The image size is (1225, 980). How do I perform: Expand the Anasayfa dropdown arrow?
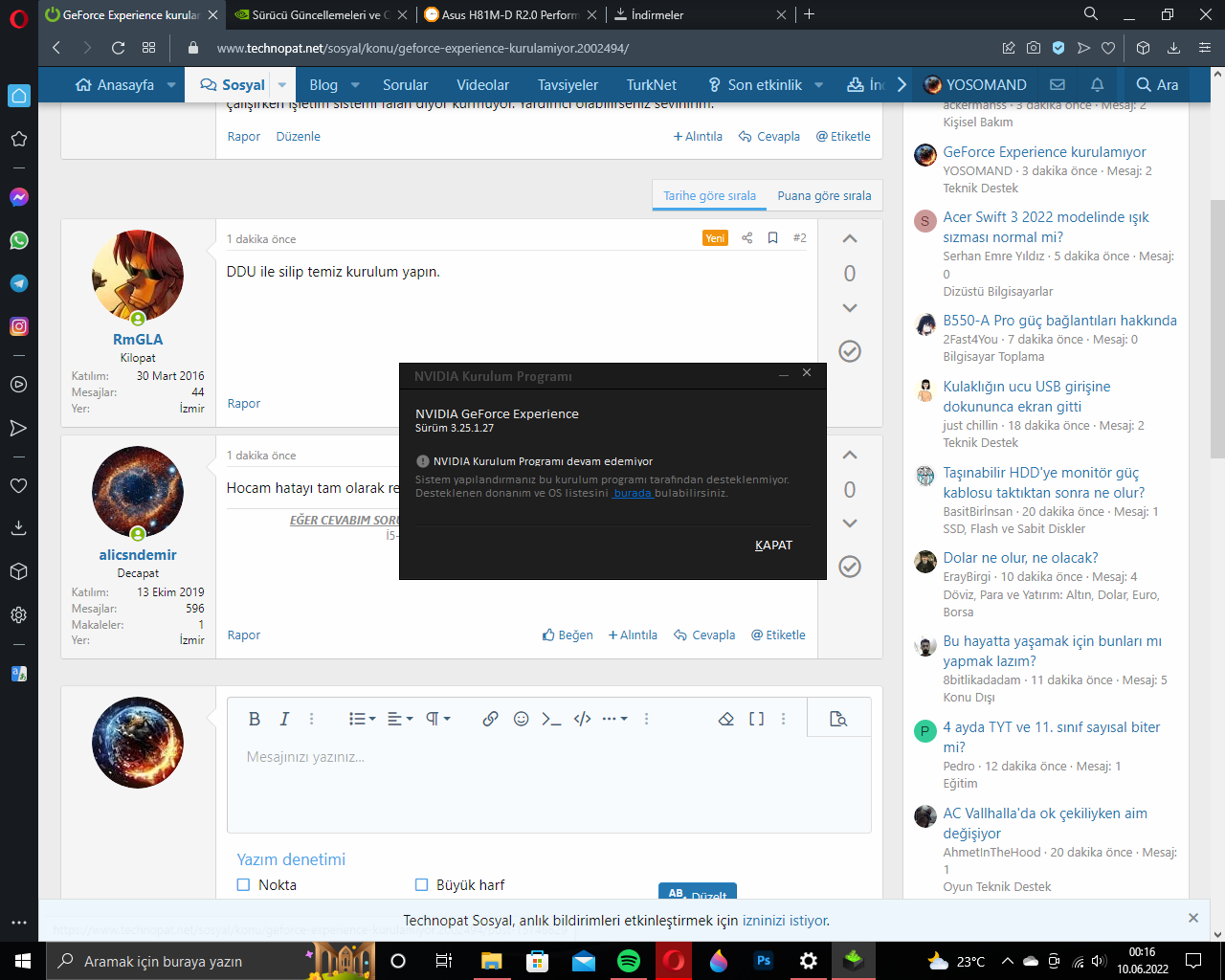[x=171, y=85]
